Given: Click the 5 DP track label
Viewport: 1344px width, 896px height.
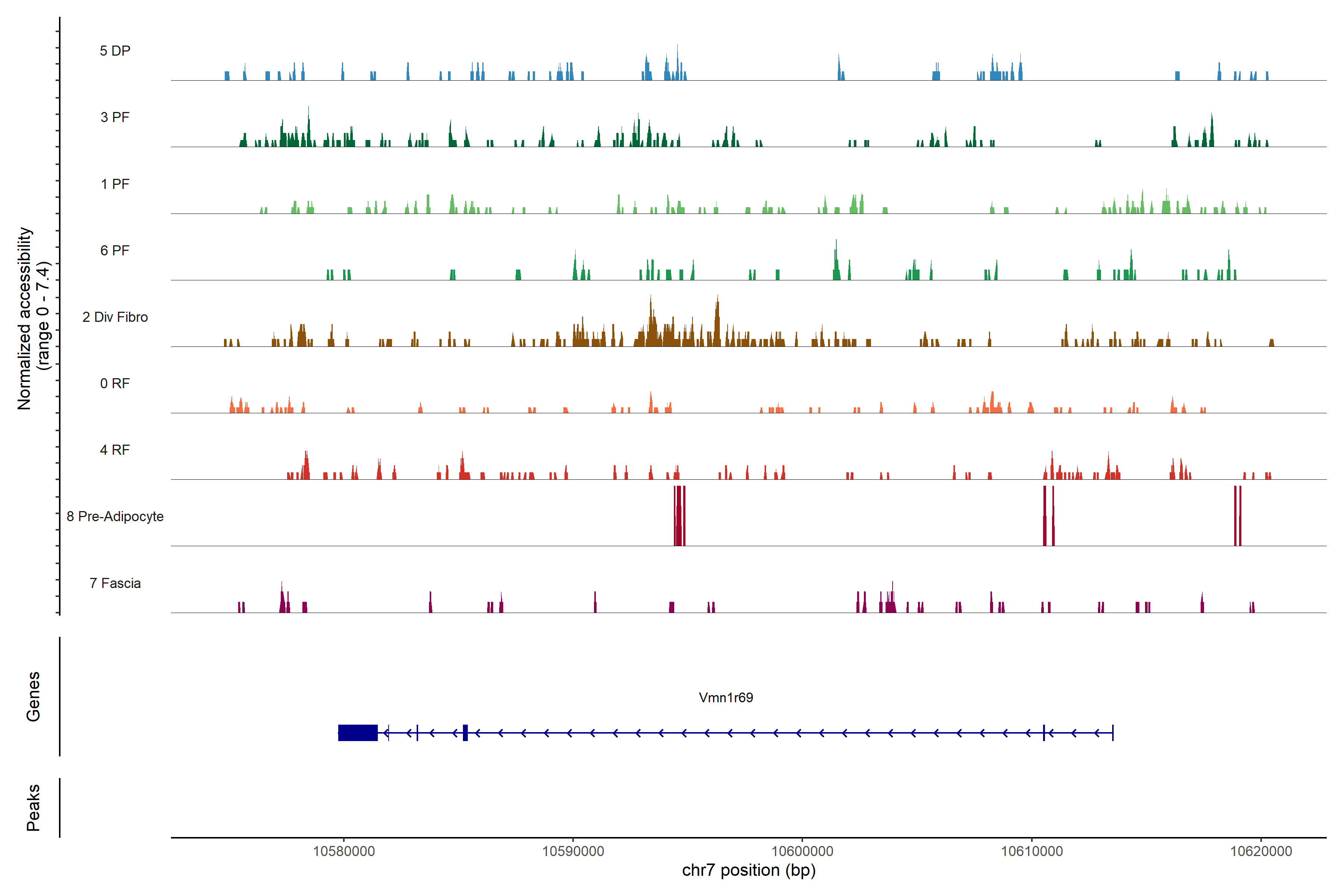Looking at the screenshot, I should tap(115, 51).
